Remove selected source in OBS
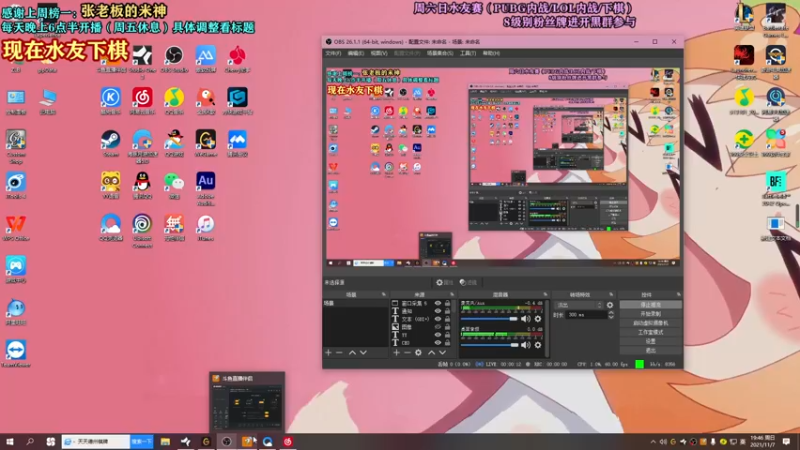Image resolution: width=800 pixels, height=450 pixels. coord(407,353)
